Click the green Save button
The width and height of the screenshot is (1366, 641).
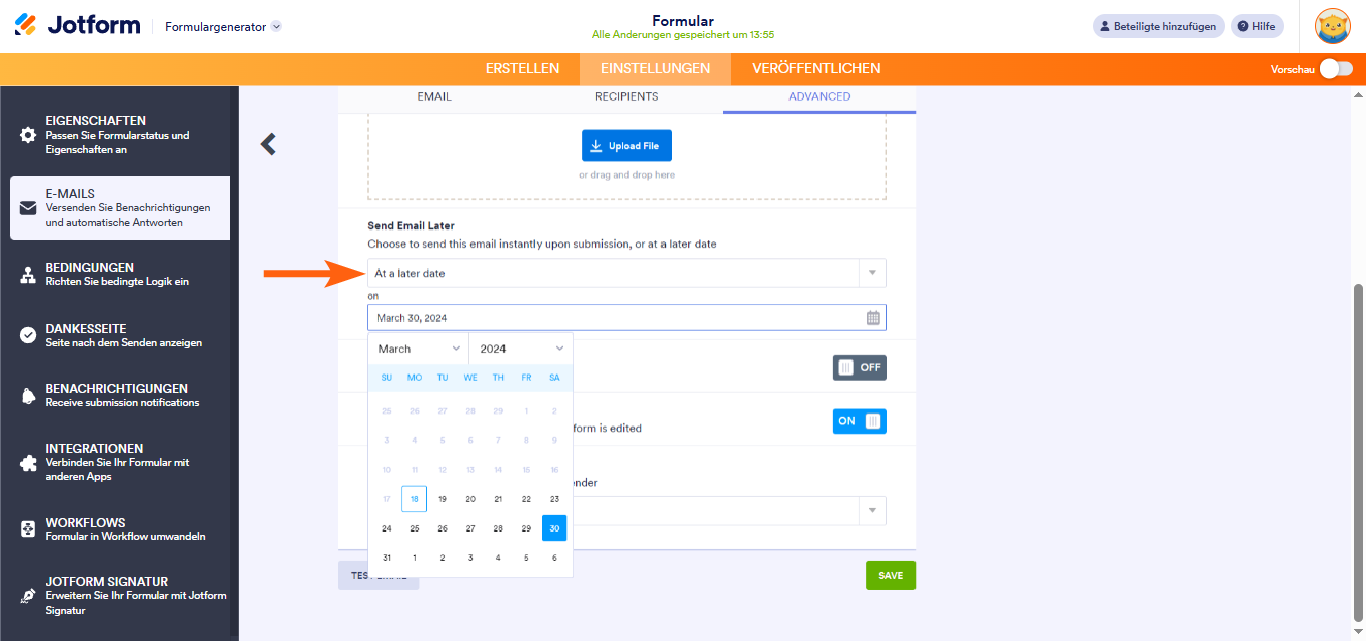click(890, 575)
